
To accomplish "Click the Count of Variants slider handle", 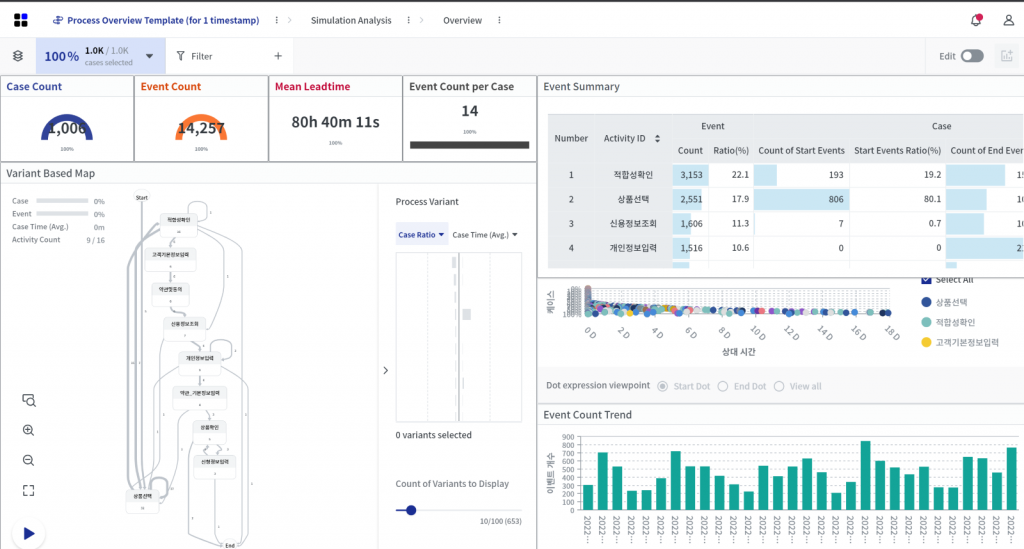I will click(410, 510).
